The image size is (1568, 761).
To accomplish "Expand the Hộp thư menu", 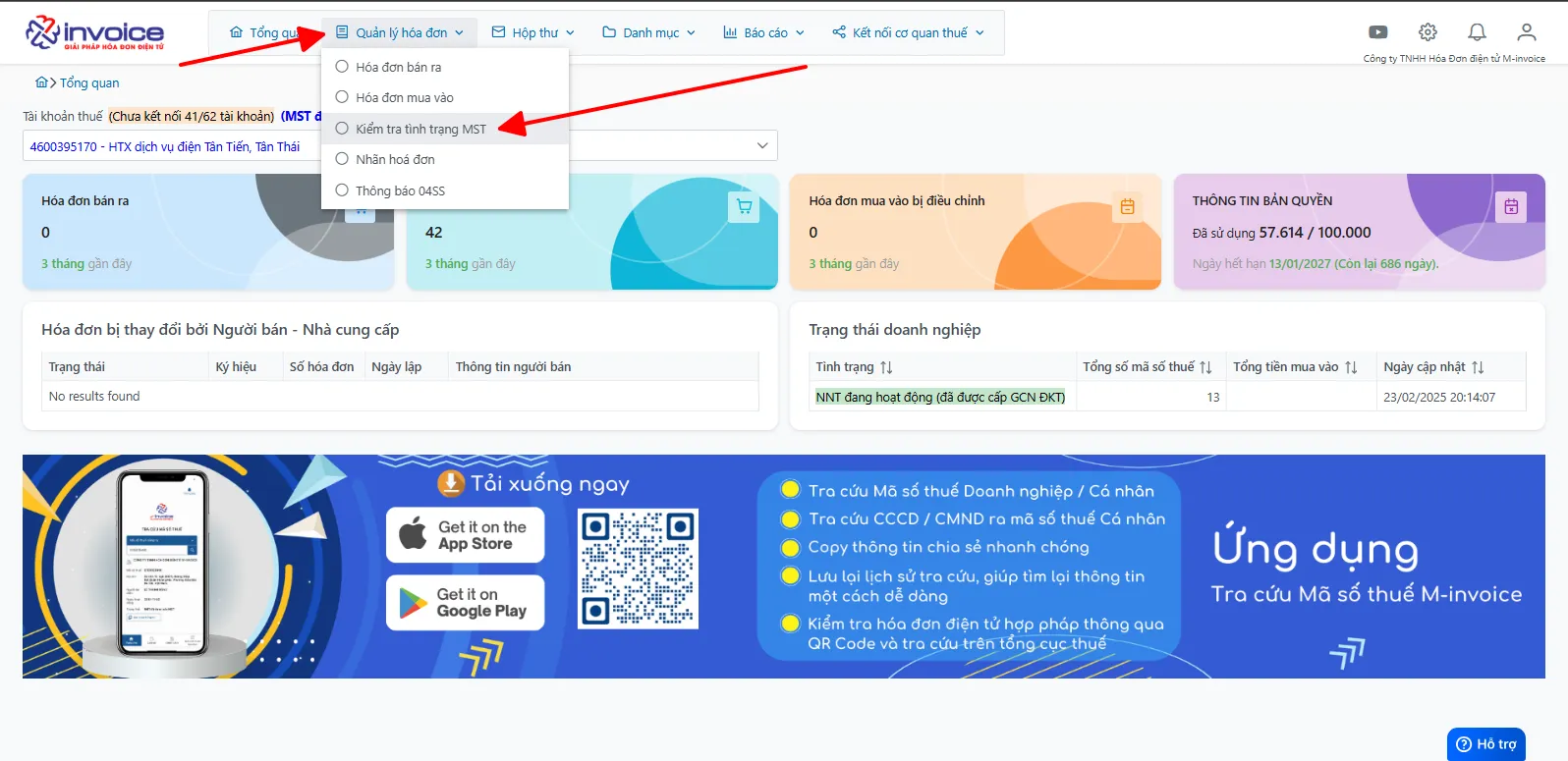I will point(533,32).
